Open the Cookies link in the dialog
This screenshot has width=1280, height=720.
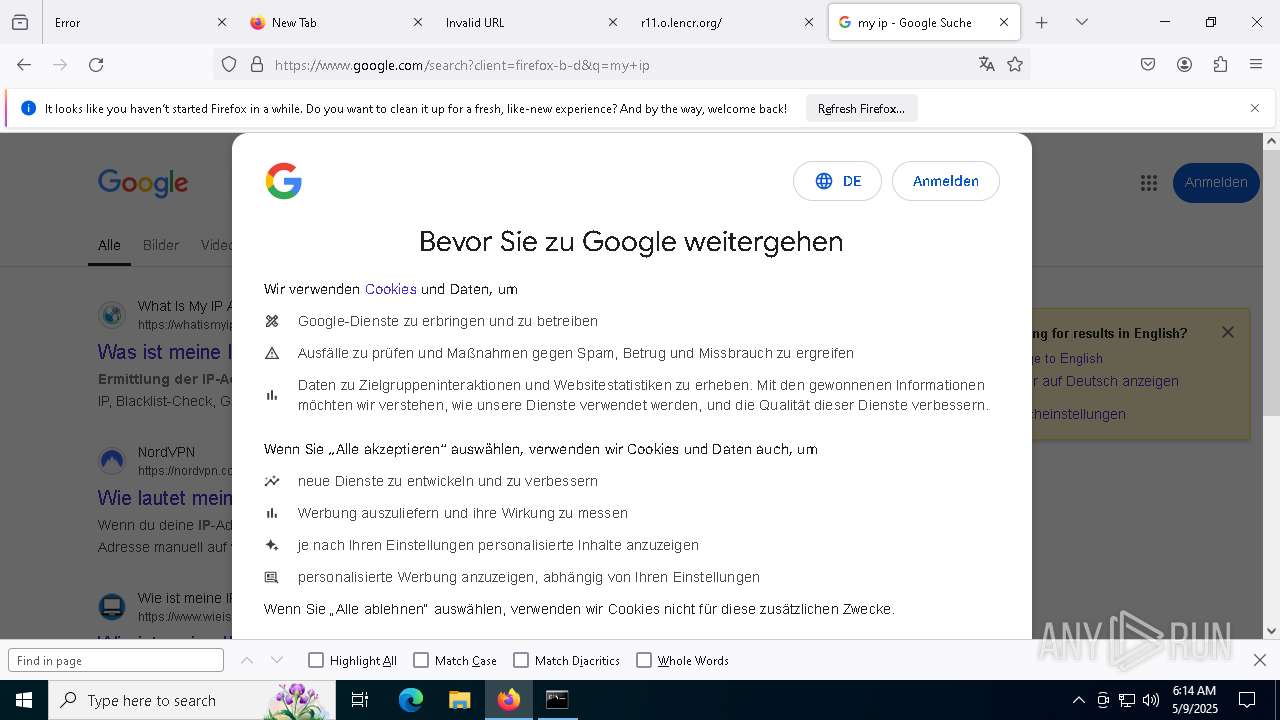[391, 289]
